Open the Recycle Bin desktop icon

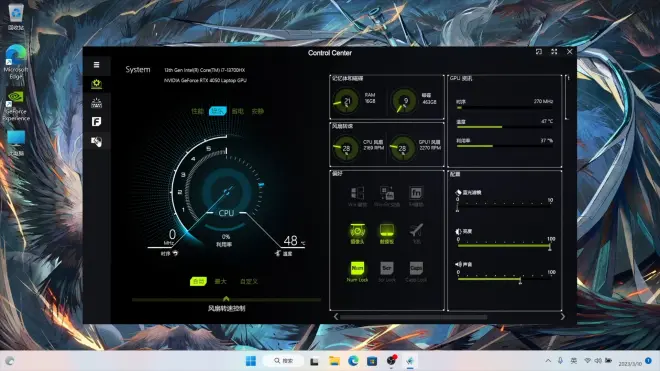16,17
